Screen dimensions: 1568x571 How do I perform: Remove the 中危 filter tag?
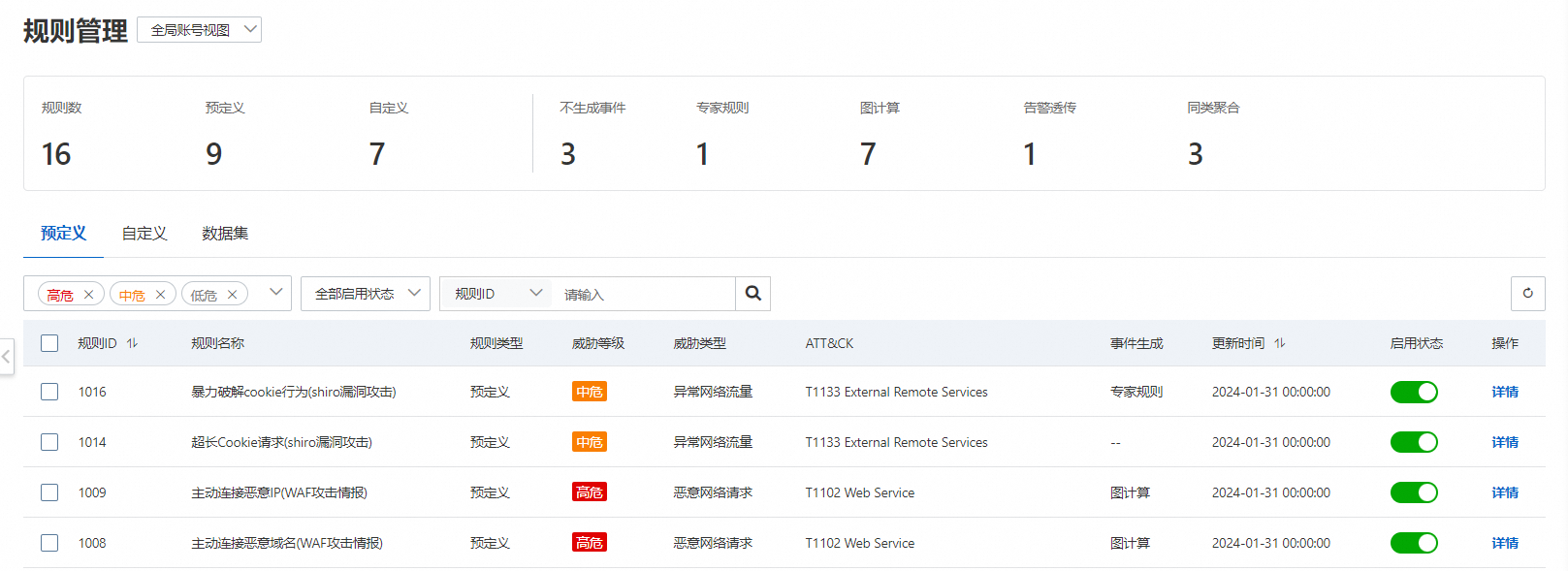[160, 295]
